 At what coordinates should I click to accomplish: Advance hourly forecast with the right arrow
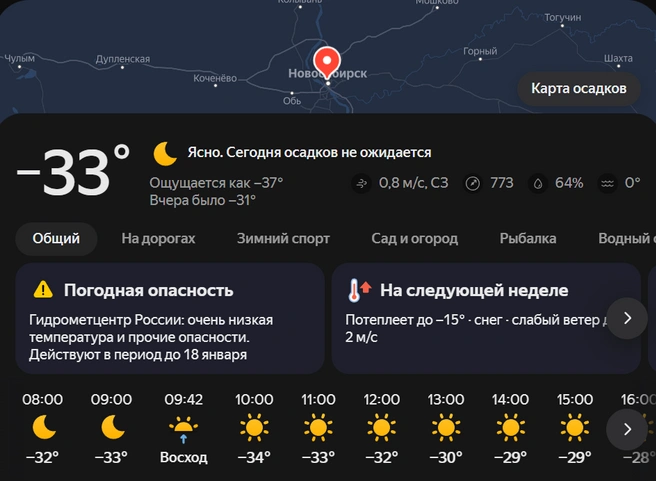pyautogui.click(x=627, y=429)
